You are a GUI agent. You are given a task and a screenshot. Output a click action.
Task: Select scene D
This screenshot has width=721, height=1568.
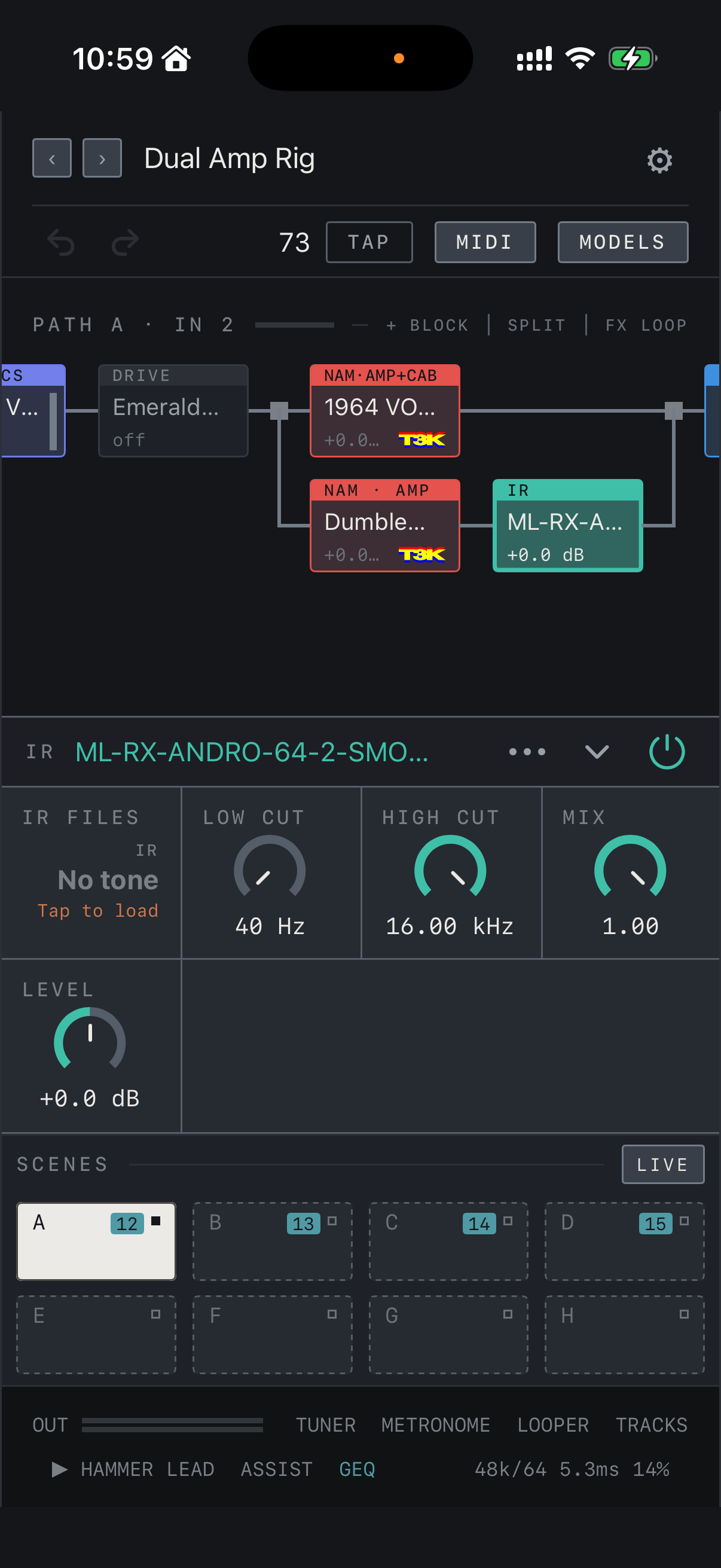click(625, 1241)
